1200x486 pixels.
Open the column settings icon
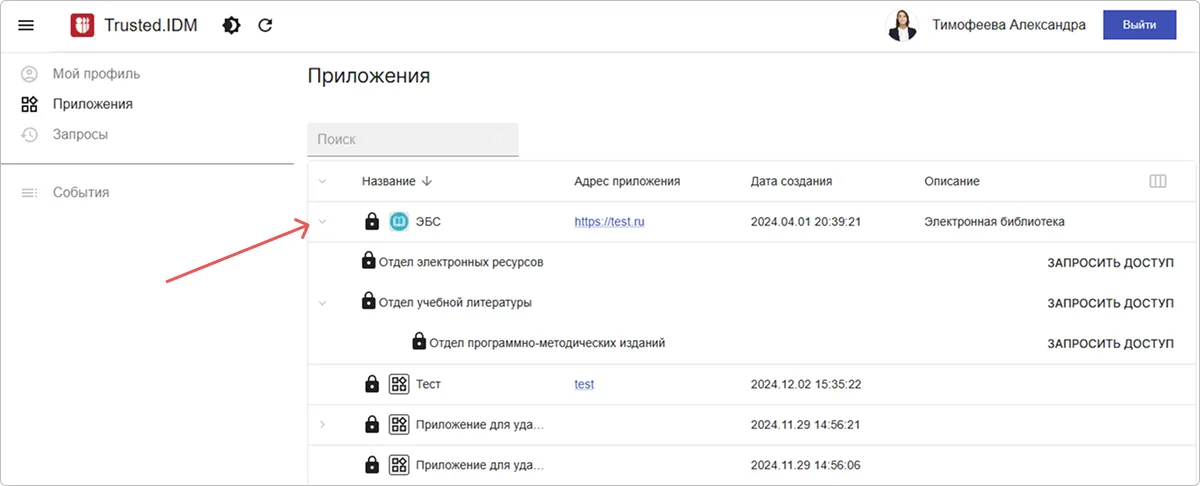[x=1158, y=181]
